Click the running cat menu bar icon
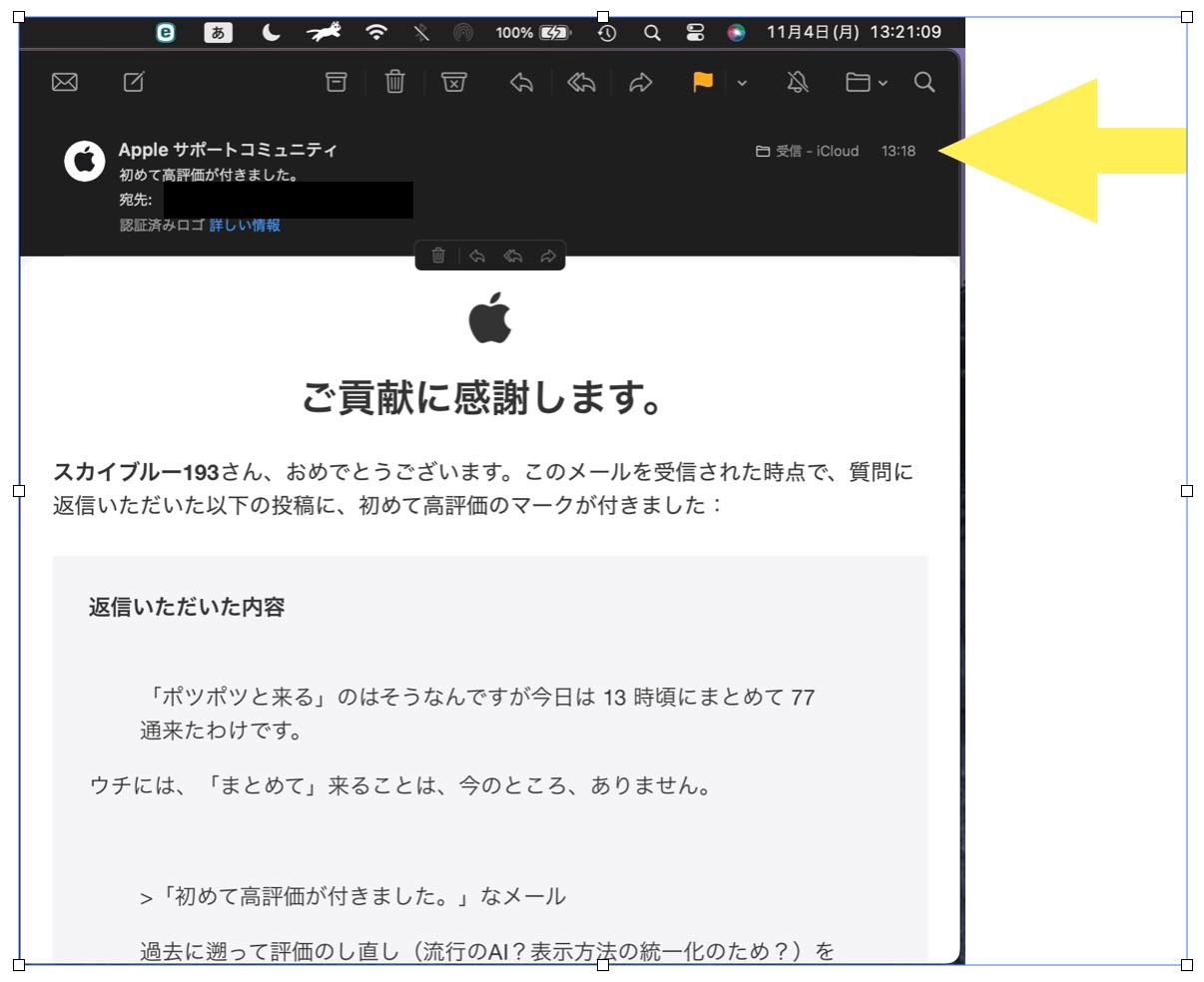The image size is (1204, 982). point(323,33)
